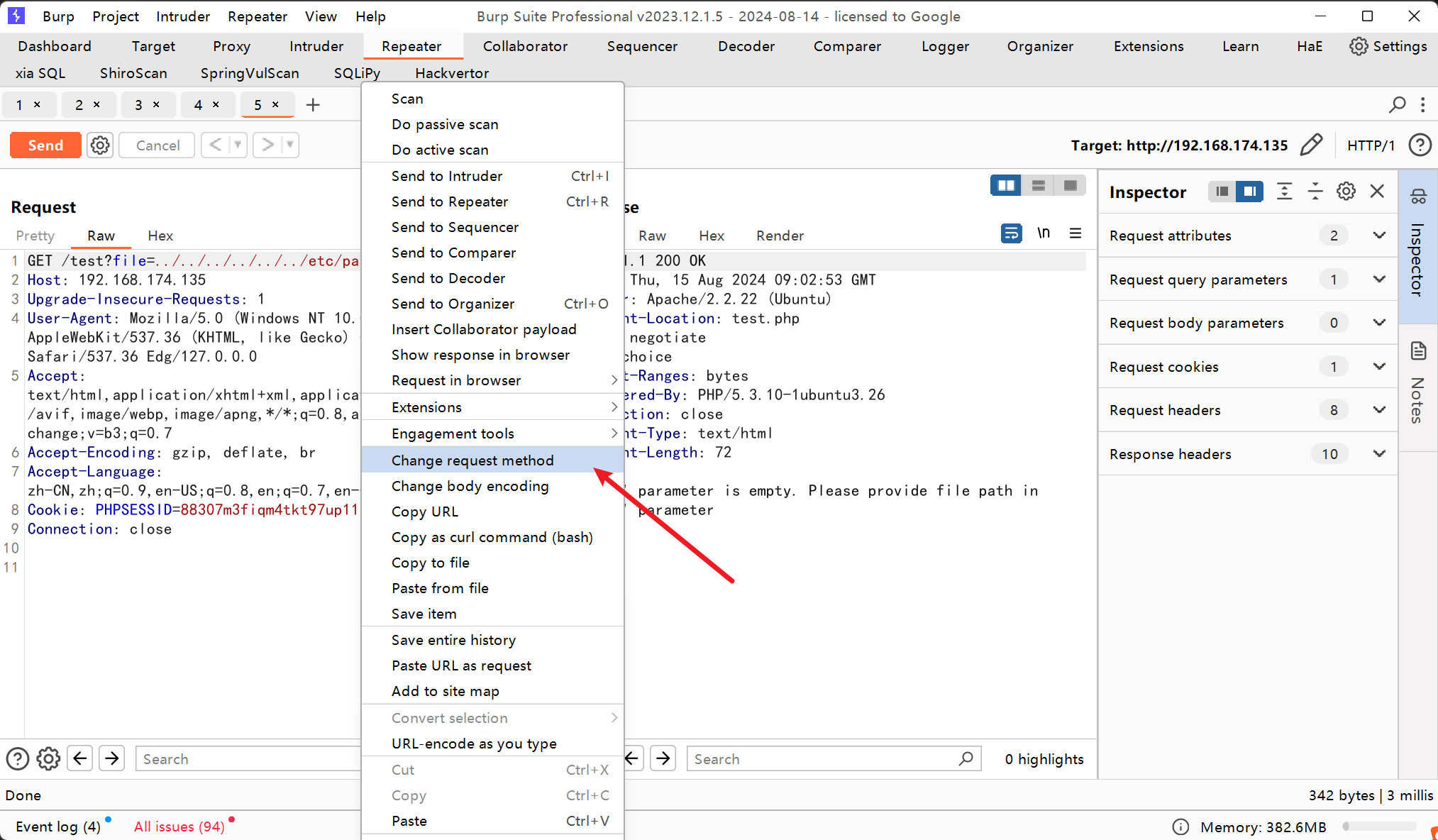Switch to tabbed layout view
Viewport: 1438px width, 840px height.
pyautogui.click(x=1070, y=186)
